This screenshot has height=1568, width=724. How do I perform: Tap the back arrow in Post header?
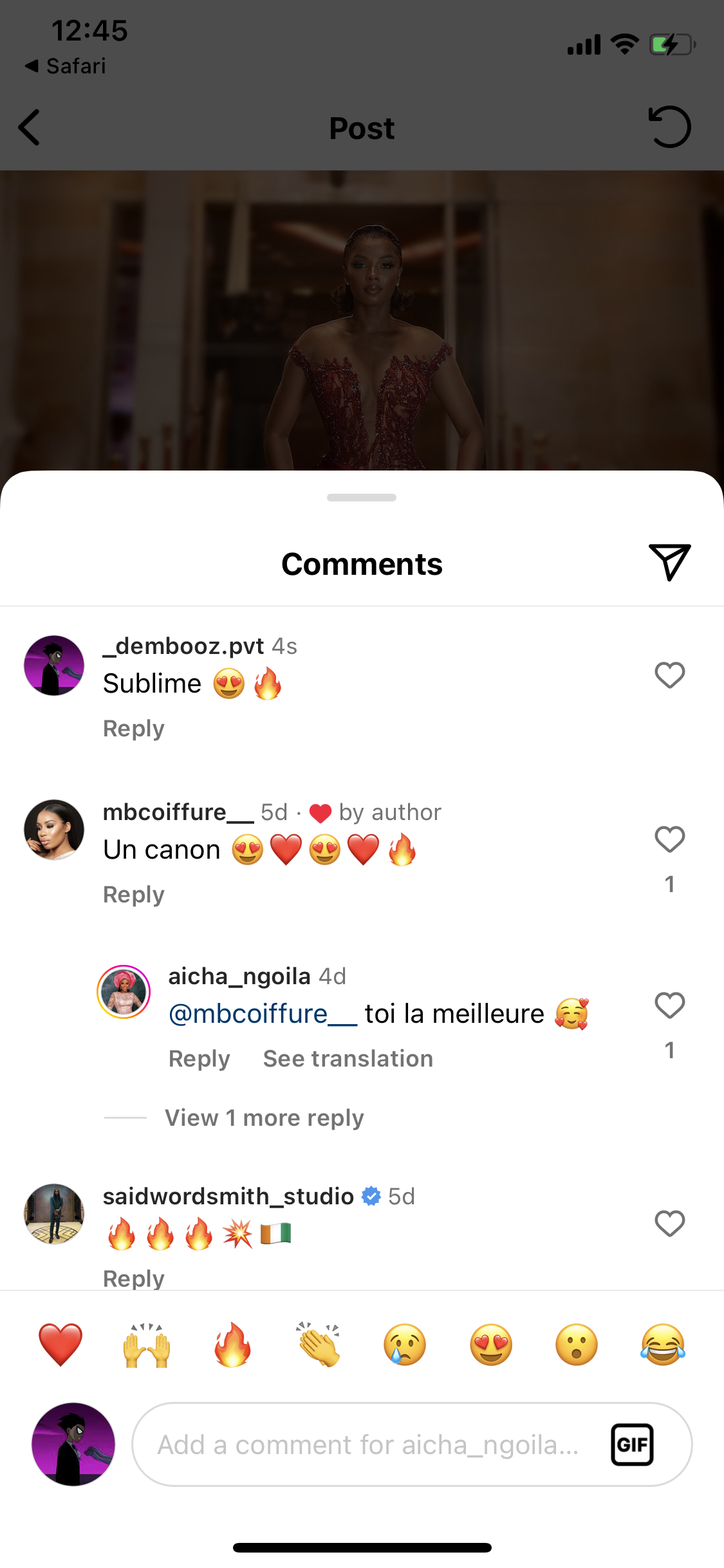(x=30, y=127)
